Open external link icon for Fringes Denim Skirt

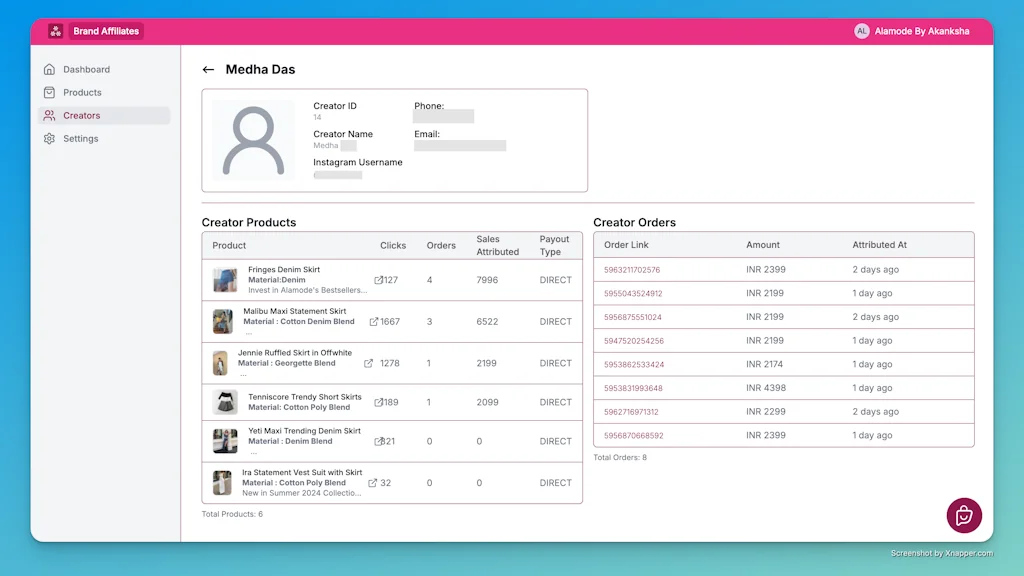click(x=378, y=280)
